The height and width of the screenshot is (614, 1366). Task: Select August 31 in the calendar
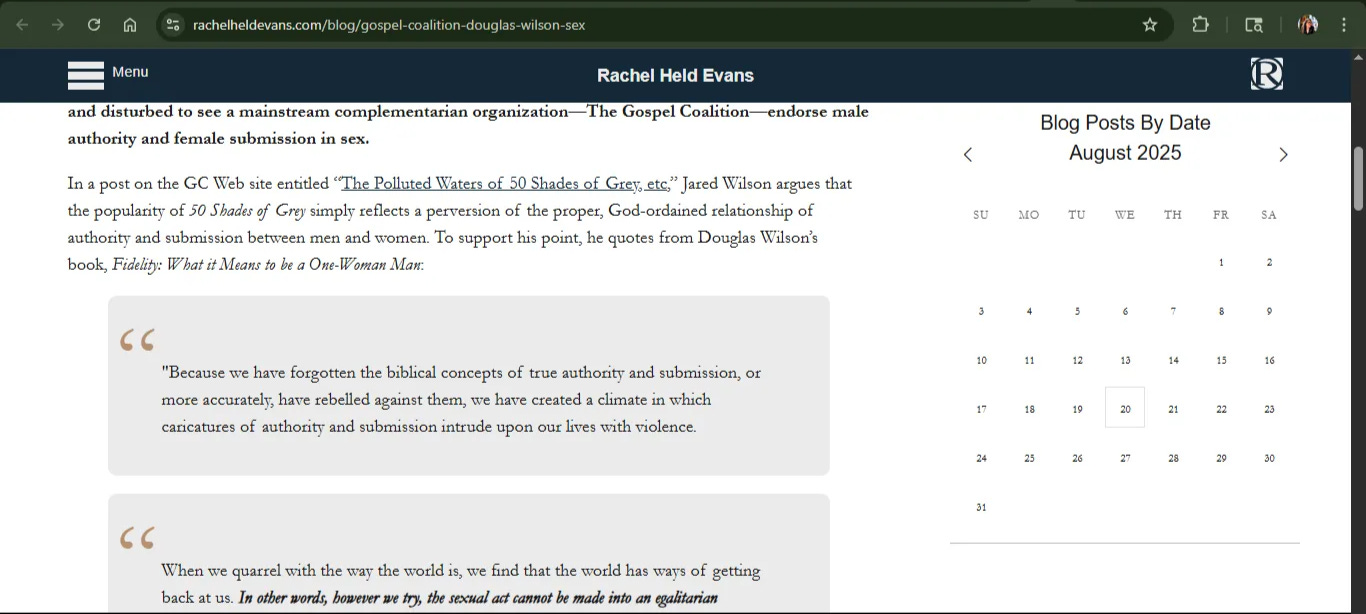981,507
